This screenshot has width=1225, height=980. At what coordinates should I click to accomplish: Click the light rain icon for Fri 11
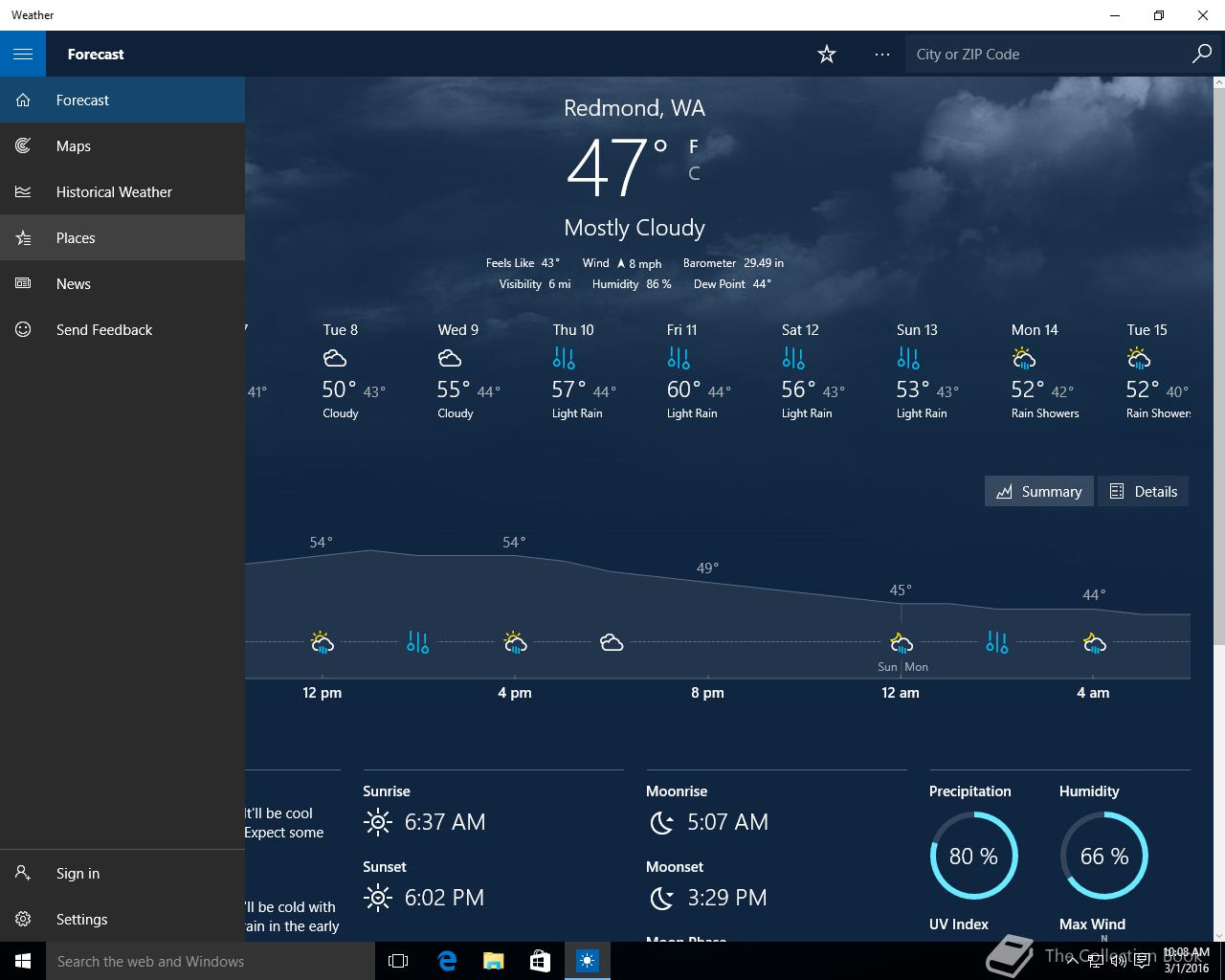pyautogui.click(x=679, y=359)
